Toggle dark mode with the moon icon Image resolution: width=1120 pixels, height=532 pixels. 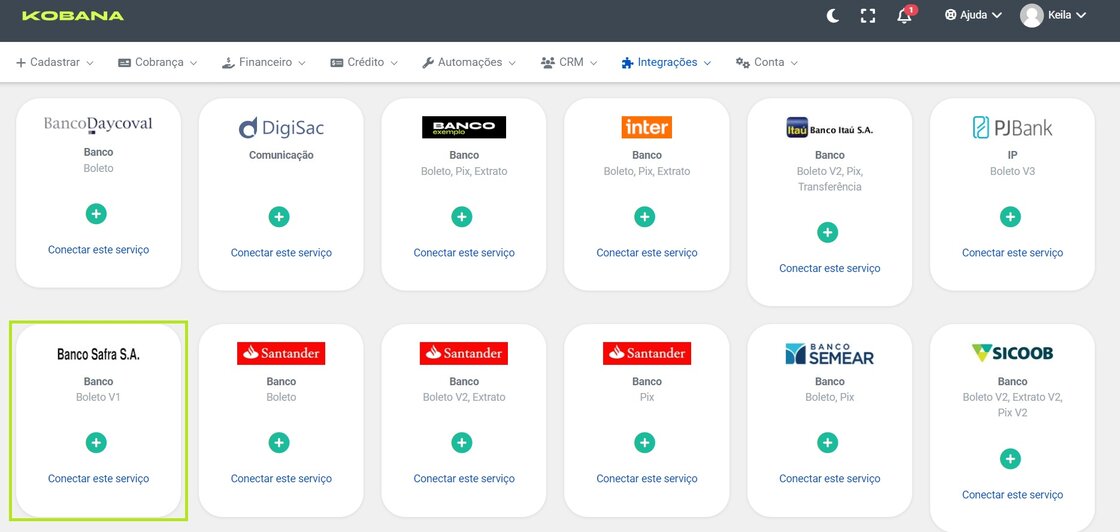(833, 16)
